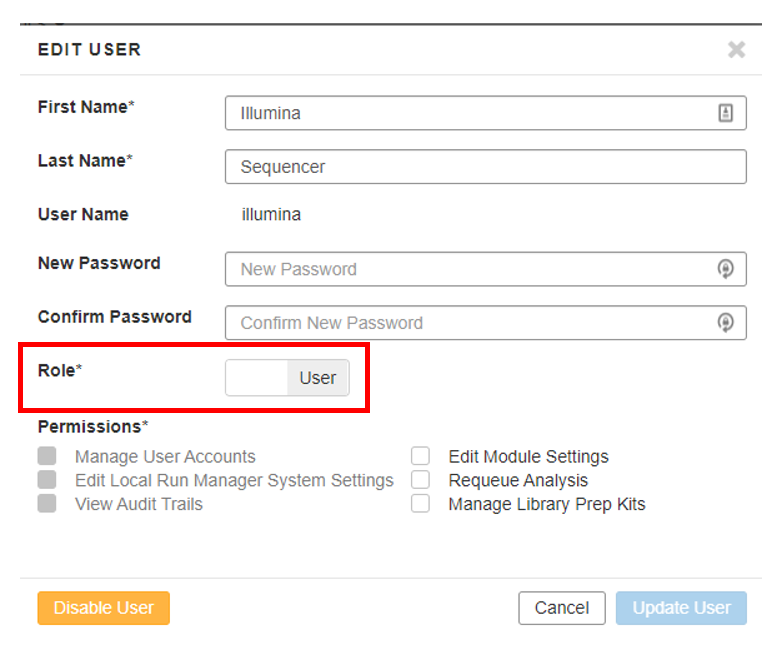The image size is (784, 652).
Task: Check Edit Local Run Manager System Settings
Action: click(x=47, y=480)
